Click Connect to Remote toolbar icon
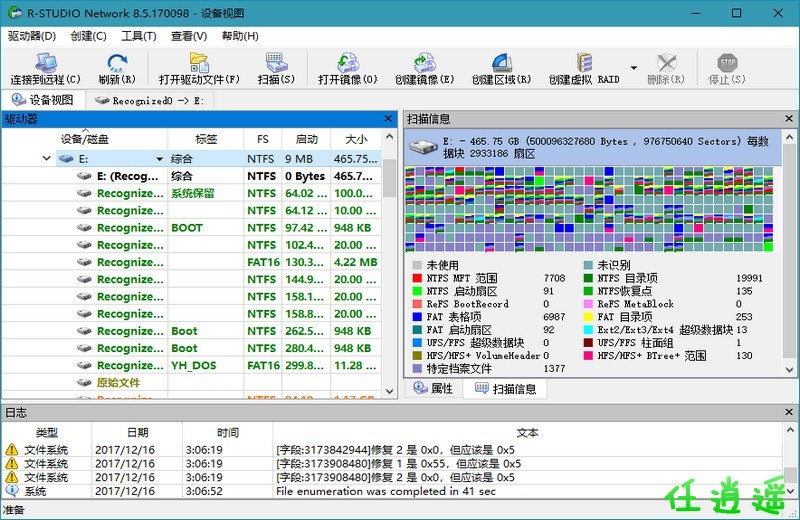800x520 pixels. [x=46, y=63]
